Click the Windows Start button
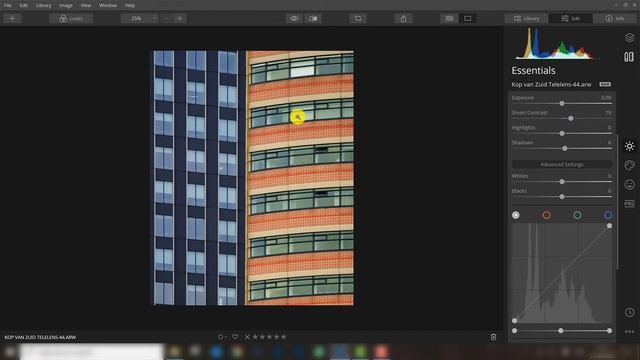 pos(10,351)
